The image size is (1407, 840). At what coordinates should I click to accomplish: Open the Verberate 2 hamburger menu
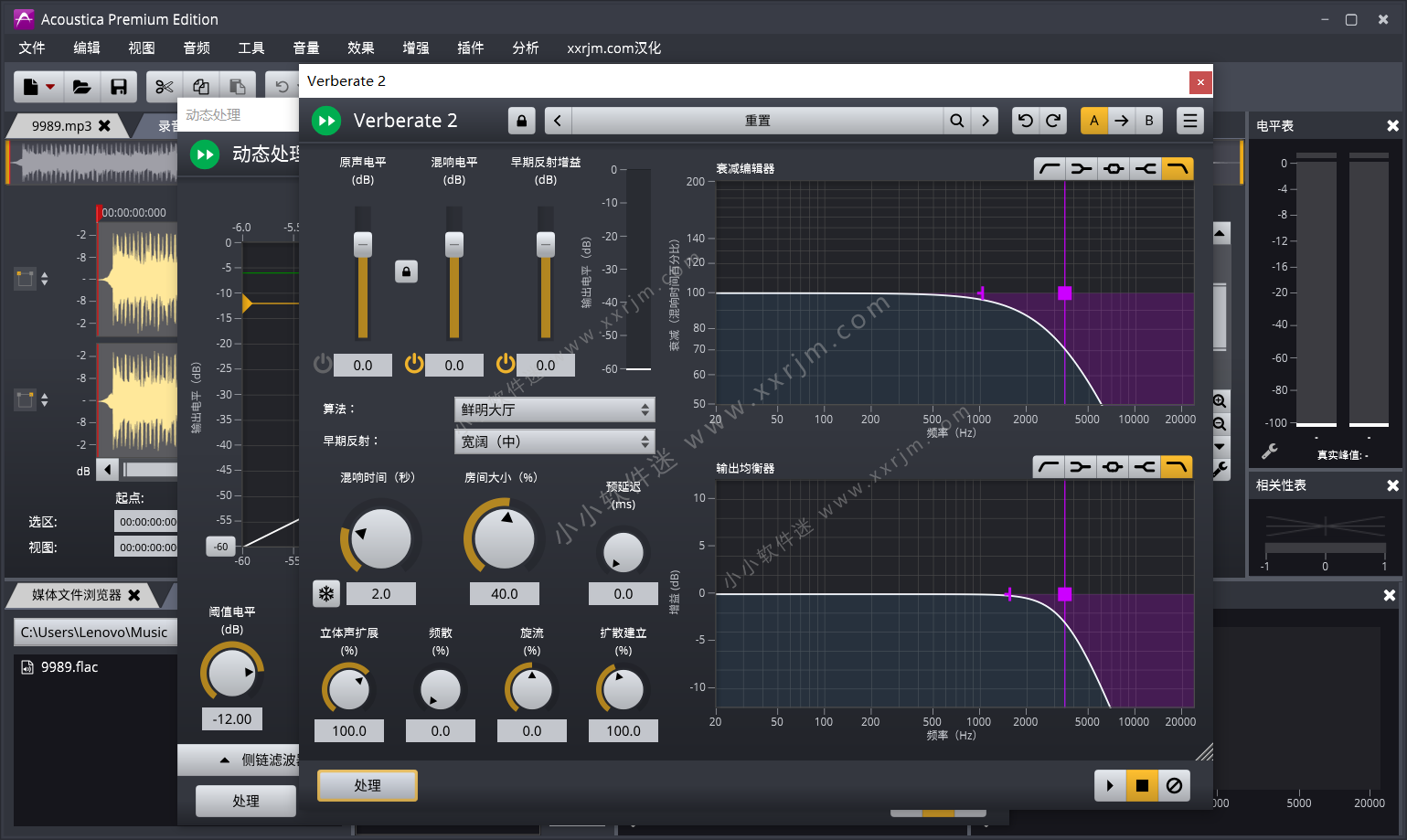[1189, 121]
